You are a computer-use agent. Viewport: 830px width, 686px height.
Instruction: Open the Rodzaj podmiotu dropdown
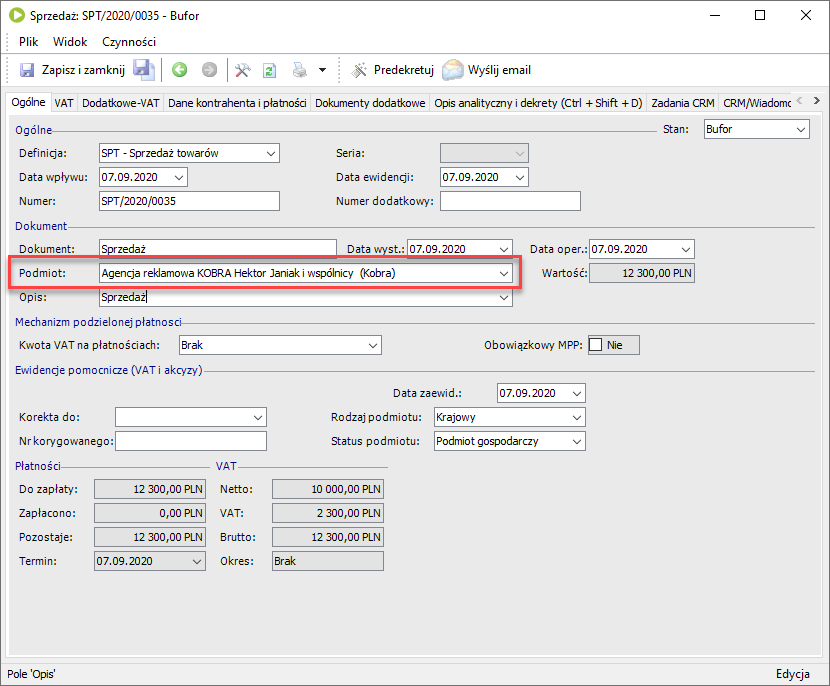point(577,418)
